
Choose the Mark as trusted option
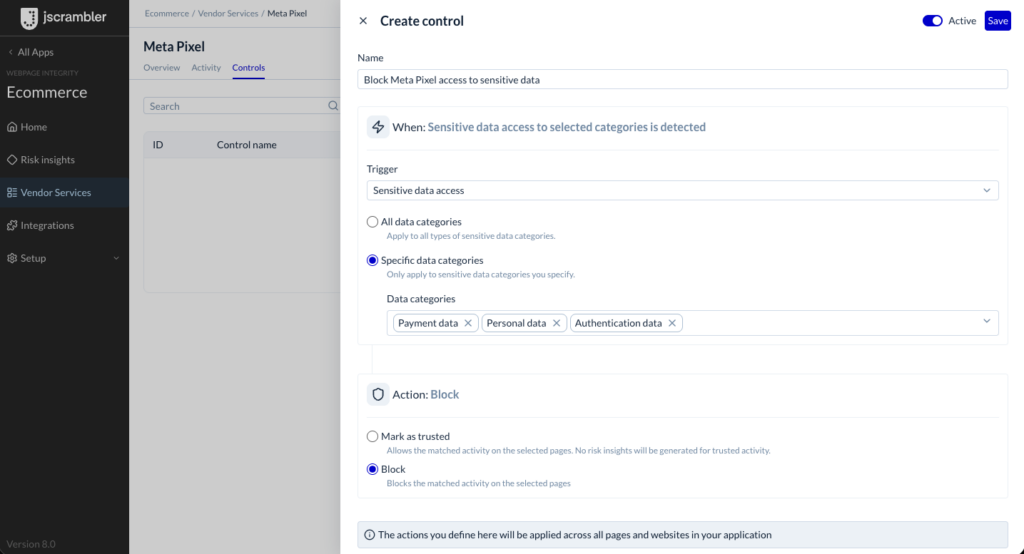pos(372,436)
